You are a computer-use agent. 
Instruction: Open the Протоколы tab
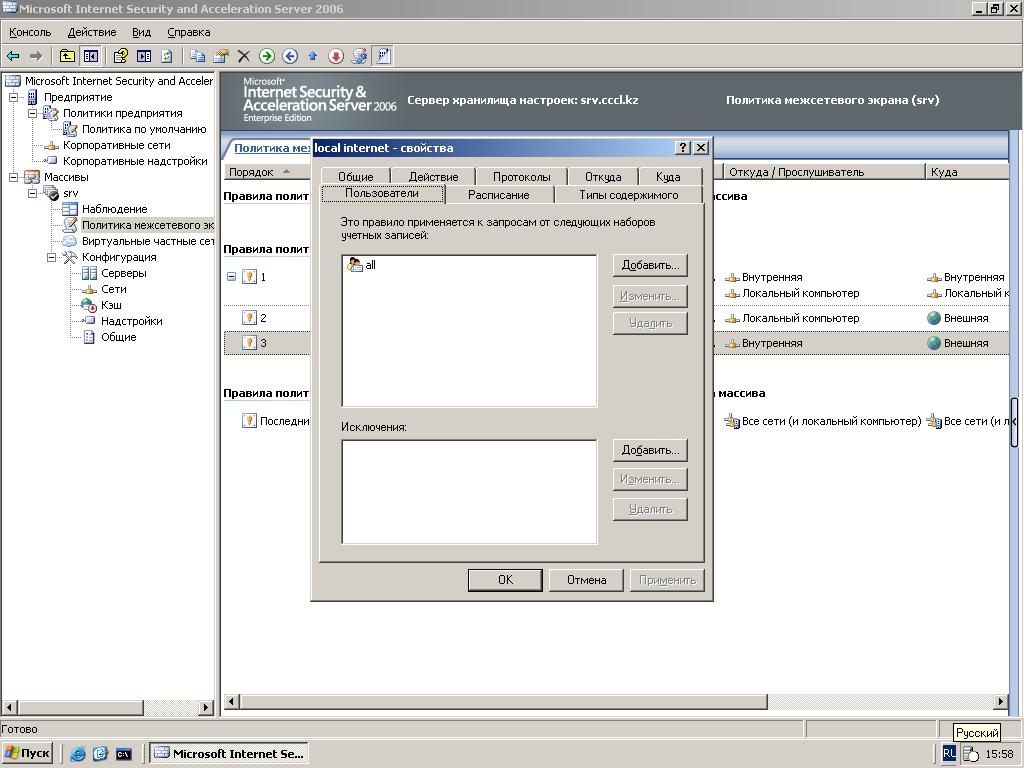(521, 177)
